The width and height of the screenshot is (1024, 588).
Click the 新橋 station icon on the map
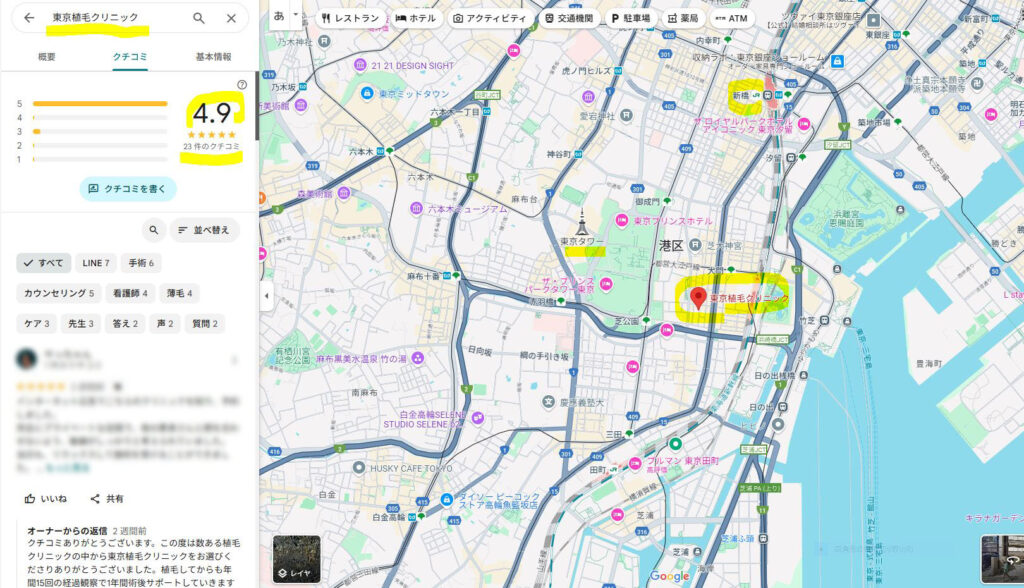click(x=769, y=95)
